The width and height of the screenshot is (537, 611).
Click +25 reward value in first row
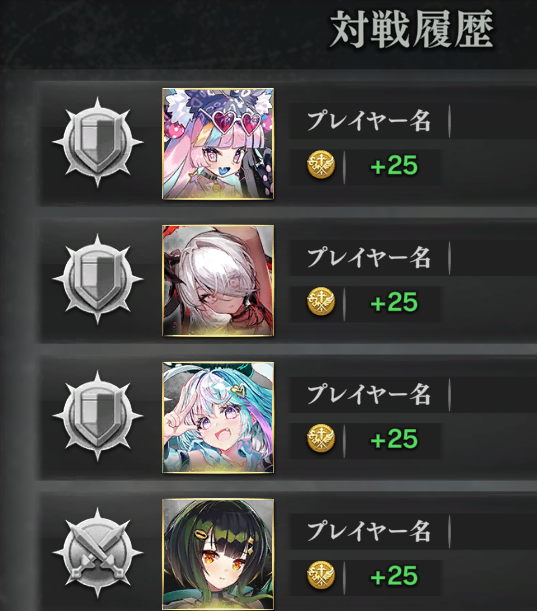pos(394,166)
